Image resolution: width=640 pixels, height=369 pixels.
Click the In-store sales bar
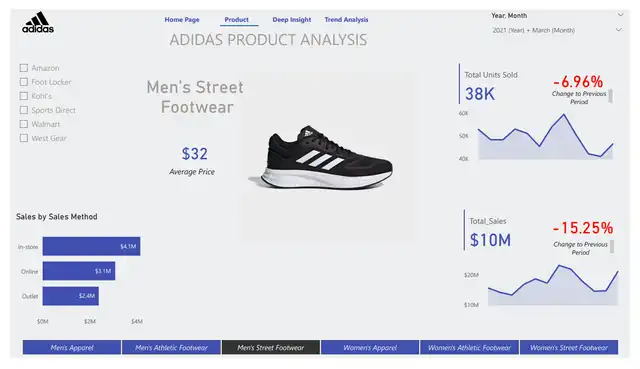tap(91, 246)
